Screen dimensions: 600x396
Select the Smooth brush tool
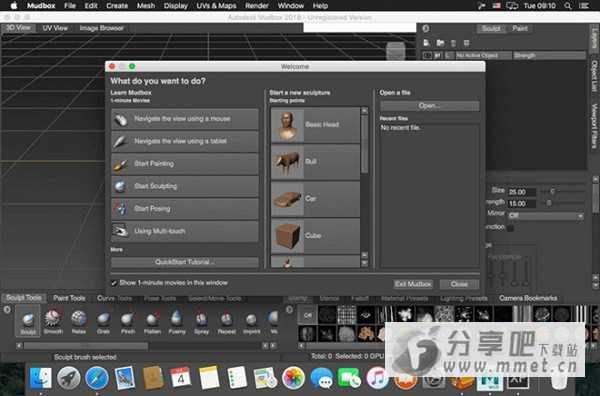(x=53, y=321)
